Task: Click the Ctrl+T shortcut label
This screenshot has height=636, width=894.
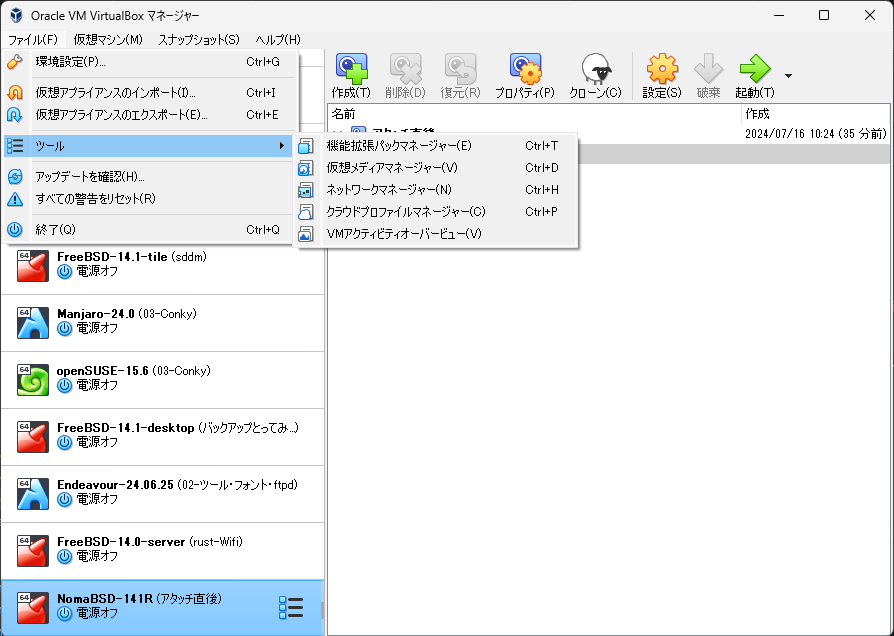Action: [x=542, y=146]
